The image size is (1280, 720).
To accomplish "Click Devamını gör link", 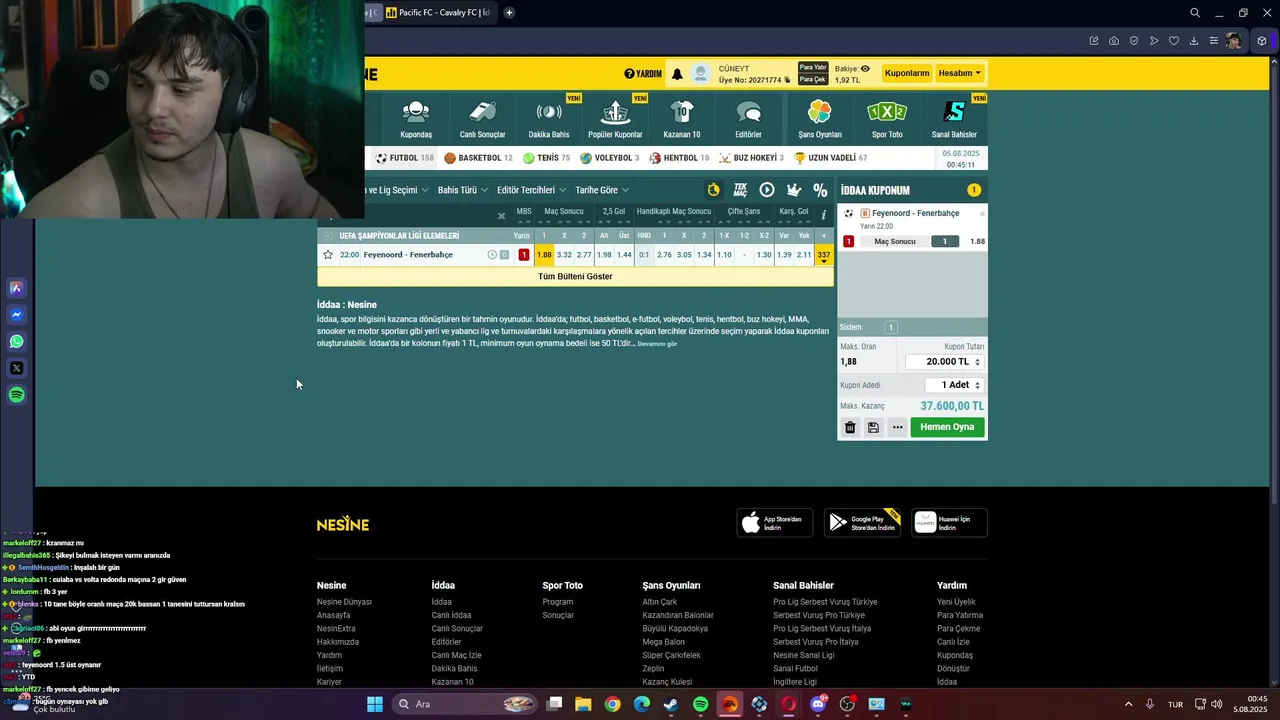I will click(657, 344).
